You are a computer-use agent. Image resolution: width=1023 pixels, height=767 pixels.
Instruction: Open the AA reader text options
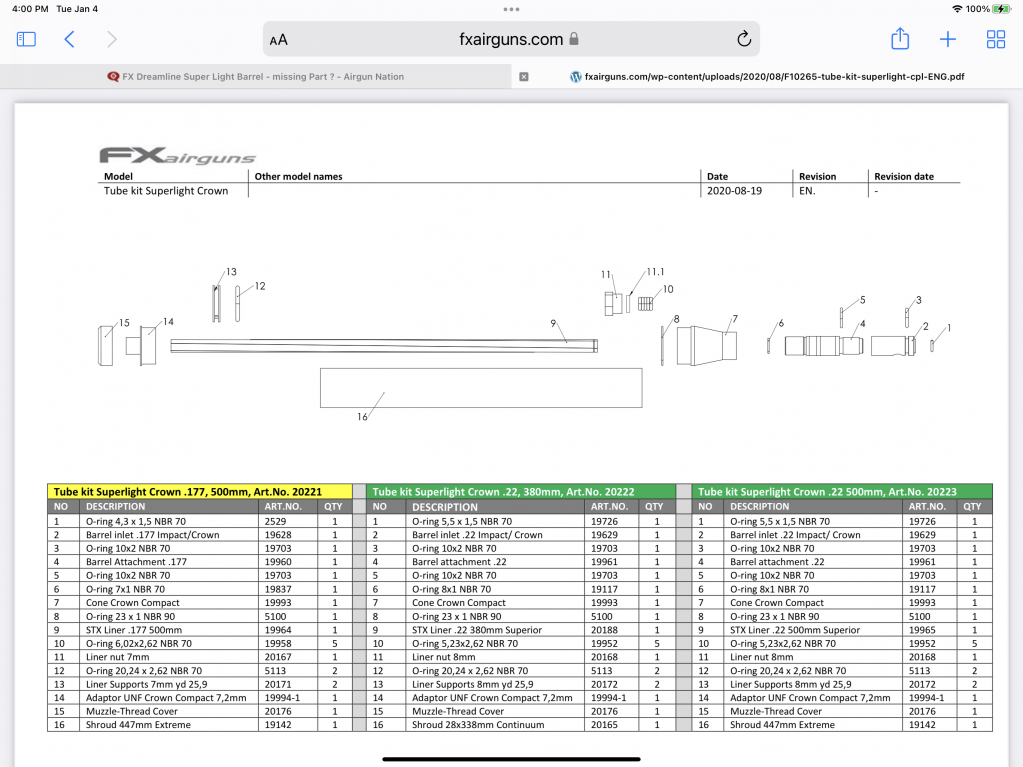coord(279,40)
